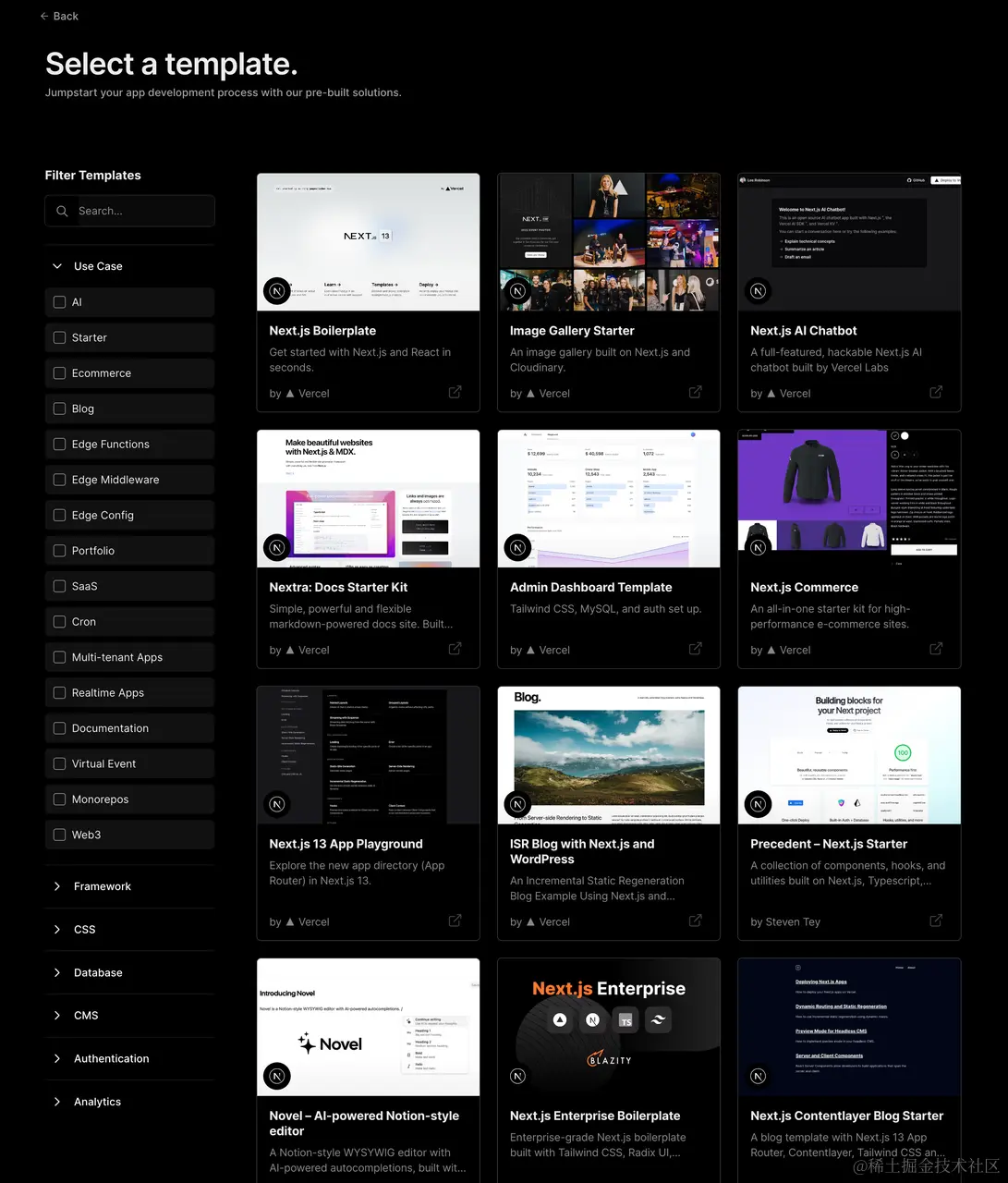
Task: Click 'by Steven Tey' author text
Action: (785, 922)
